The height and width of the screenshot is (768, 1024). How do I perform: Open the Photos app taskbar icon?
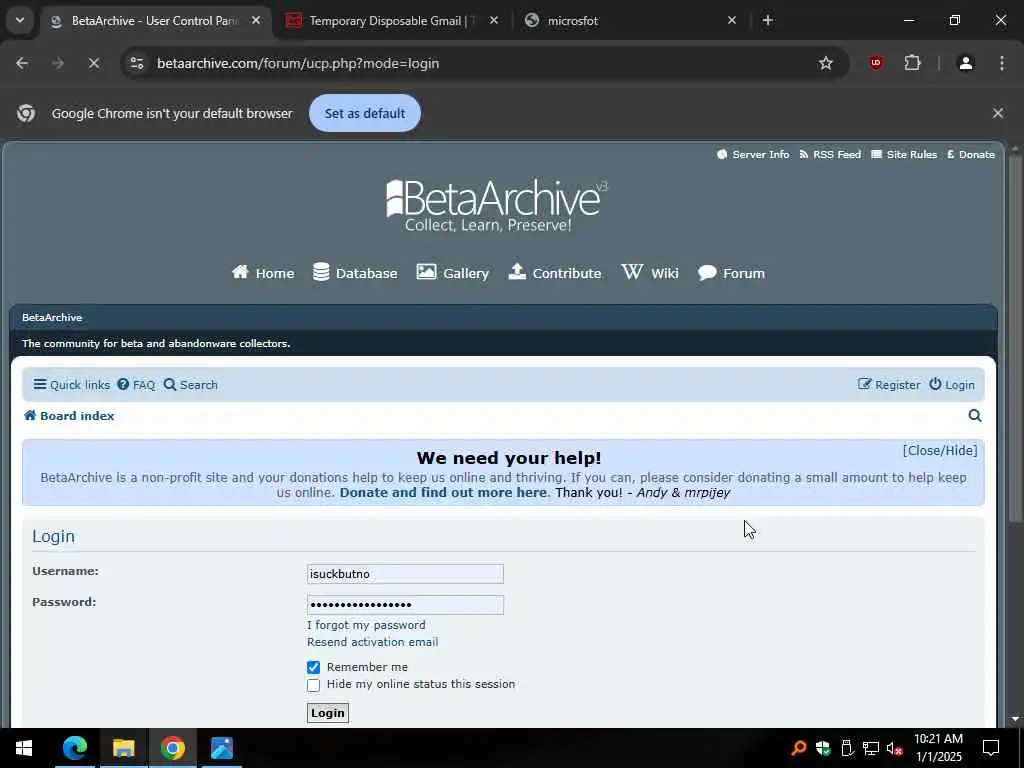(221, 748)
